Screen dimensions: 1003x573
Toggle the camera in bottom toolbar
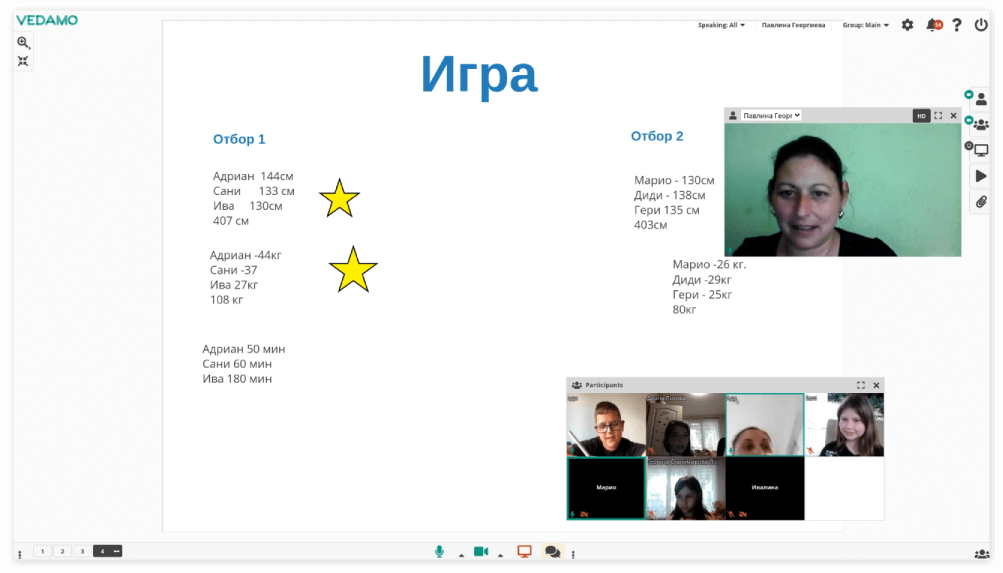481,551
